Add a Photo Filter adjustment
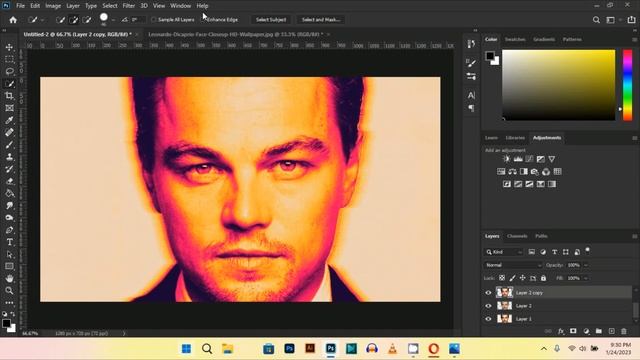Screen dimensions: 640x360 [x=535, y=171]
